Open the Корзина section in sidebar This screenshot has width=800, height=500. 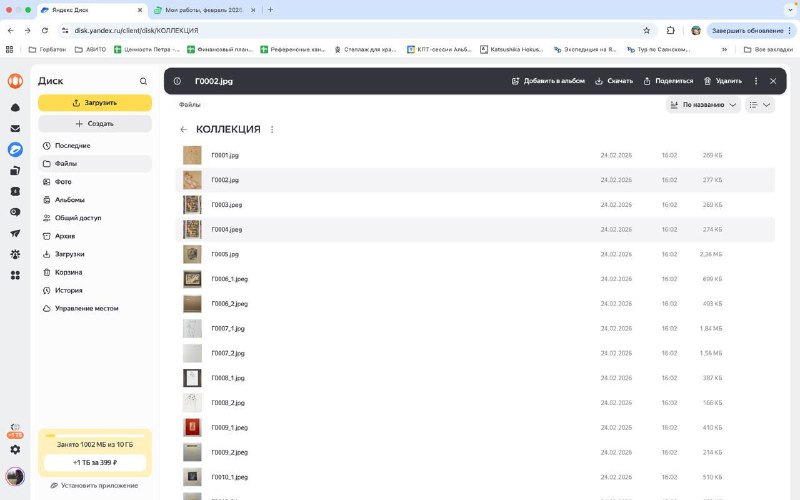68,272
